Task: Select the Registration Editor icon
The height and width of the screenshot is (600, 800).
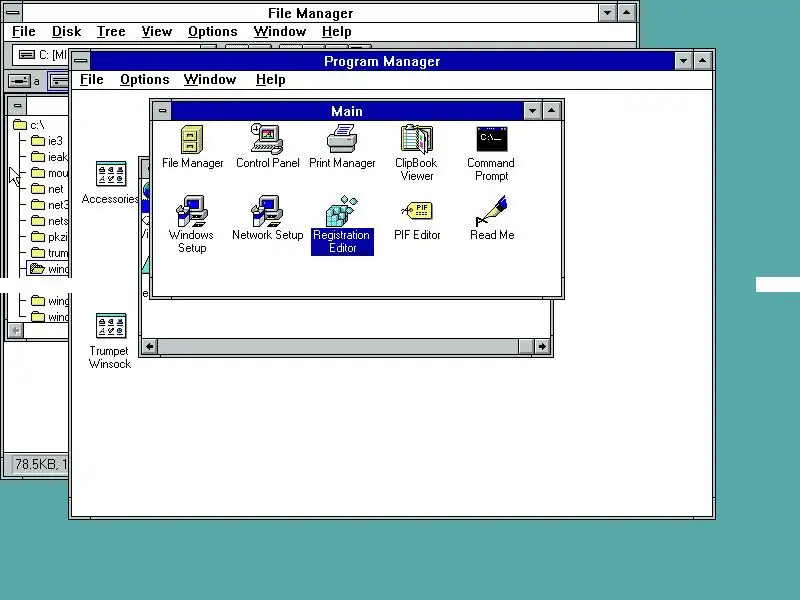Action: (342, 224)
